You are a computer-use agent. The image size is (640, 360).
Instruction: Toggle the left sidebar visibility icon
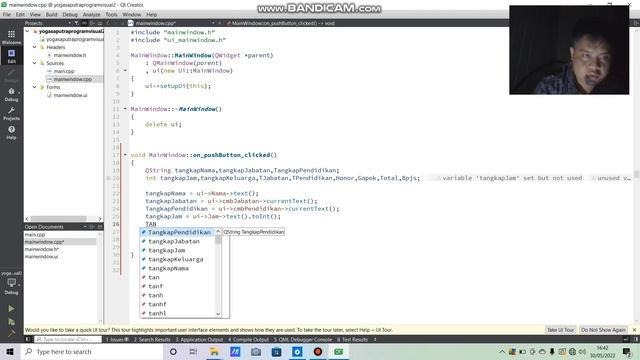[28, 339]
